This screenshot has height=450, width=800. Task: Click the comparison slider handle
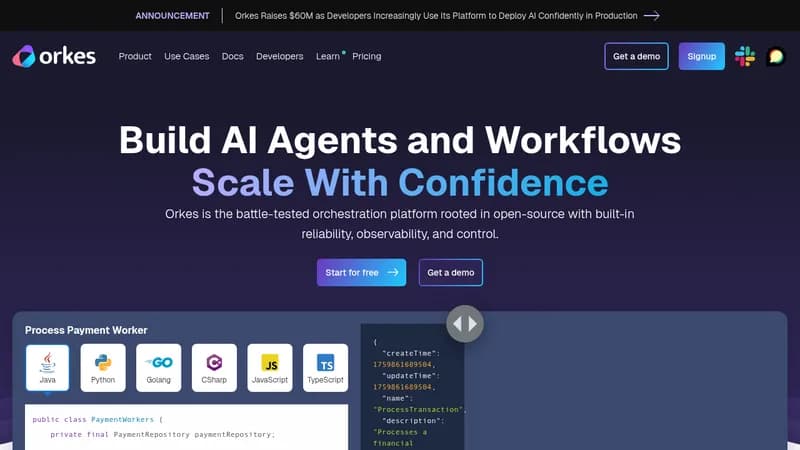click(x=465, y=323)
